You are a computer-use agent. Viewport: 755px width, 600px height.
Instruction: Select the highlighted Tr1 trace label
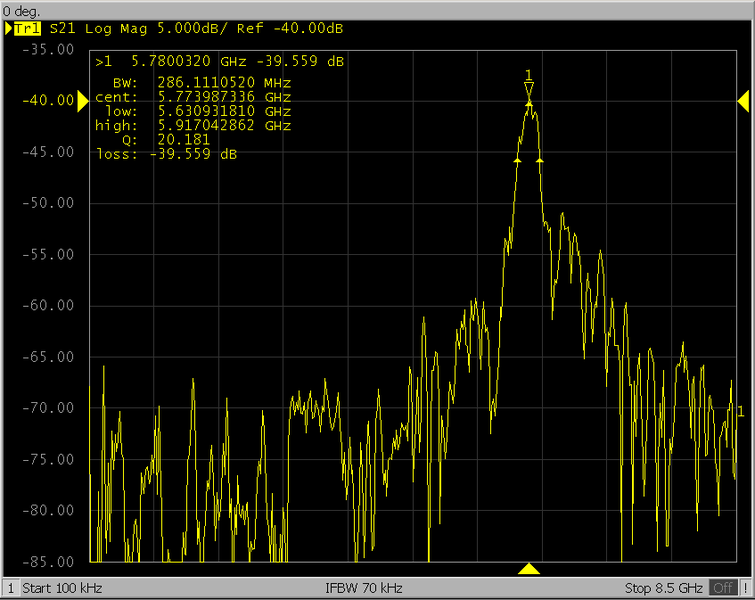[27, 30]
